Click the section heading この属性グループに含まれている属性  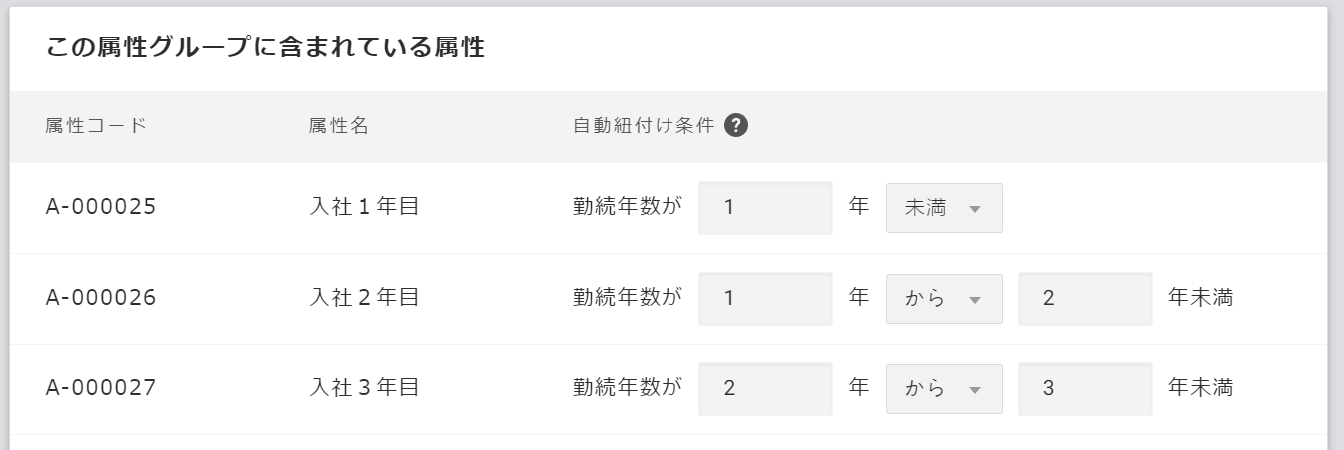pos(265,48)
